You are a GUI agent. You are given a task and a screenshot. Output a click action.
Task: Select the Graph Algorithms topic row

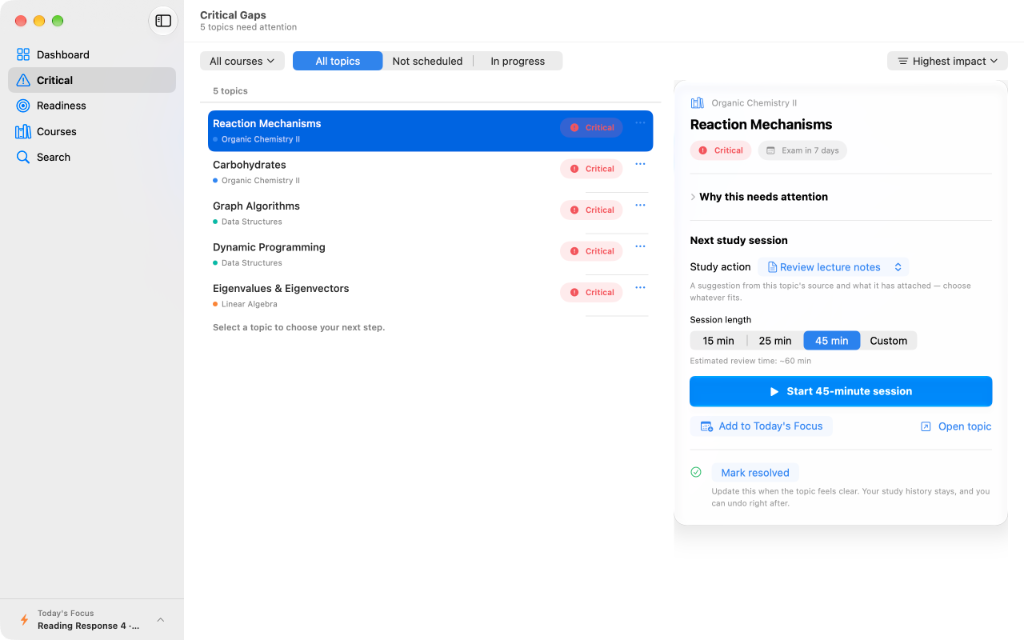[x=430, y=213]
